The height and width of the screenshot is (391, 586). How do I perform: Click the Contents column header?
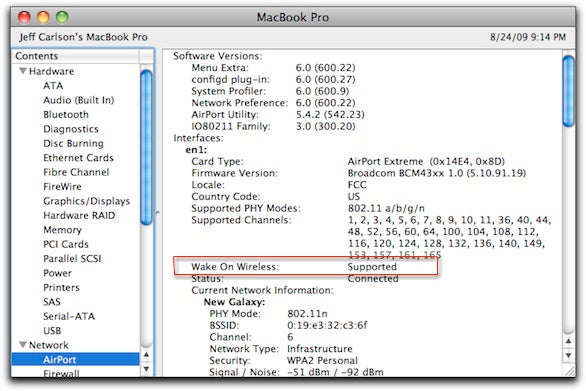click(x=75, y=56)
